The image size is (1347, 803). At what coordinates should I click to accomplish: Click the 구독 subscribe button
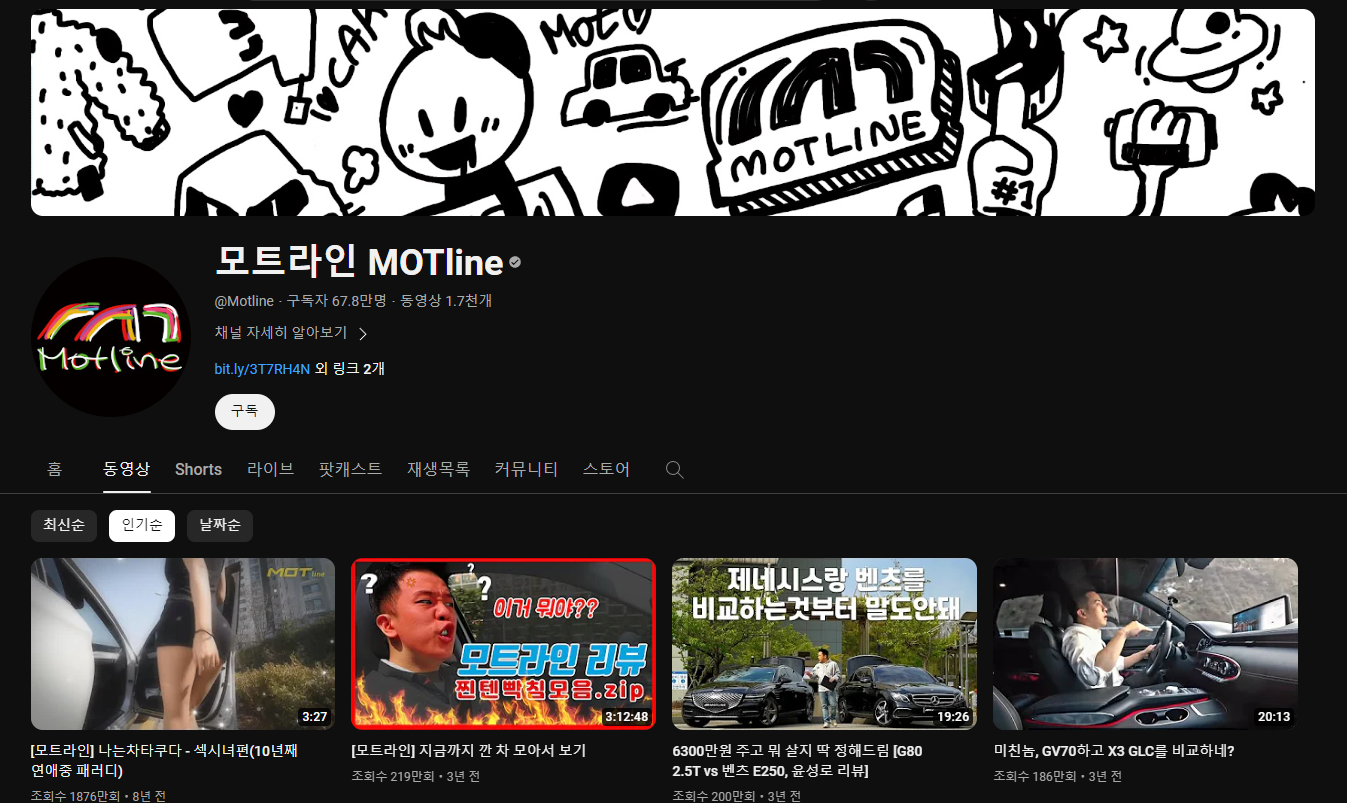(245, 411)
